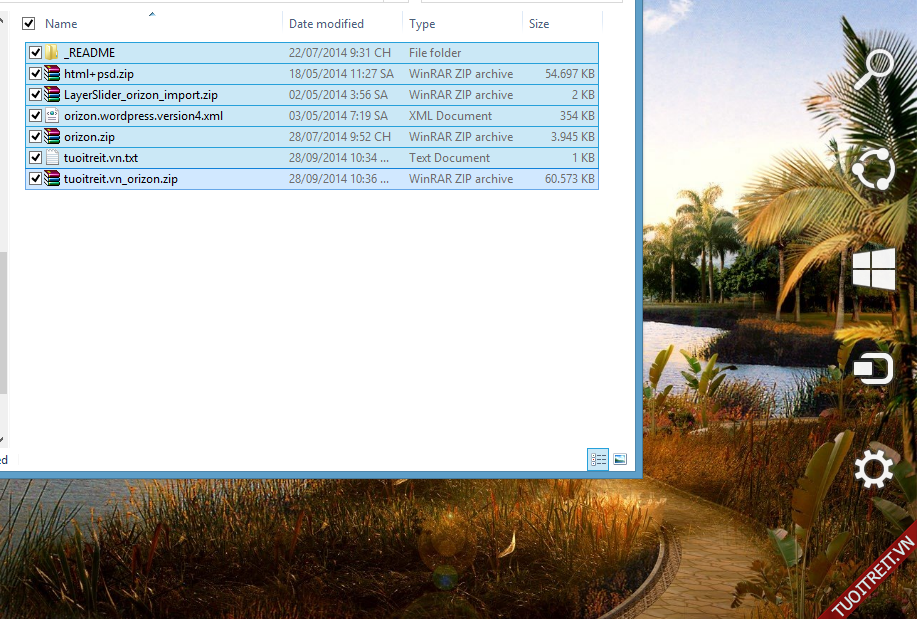Click the _README folder icon
Image resolution: width=917 pixels, height=619 pixels.
(52, 53)
